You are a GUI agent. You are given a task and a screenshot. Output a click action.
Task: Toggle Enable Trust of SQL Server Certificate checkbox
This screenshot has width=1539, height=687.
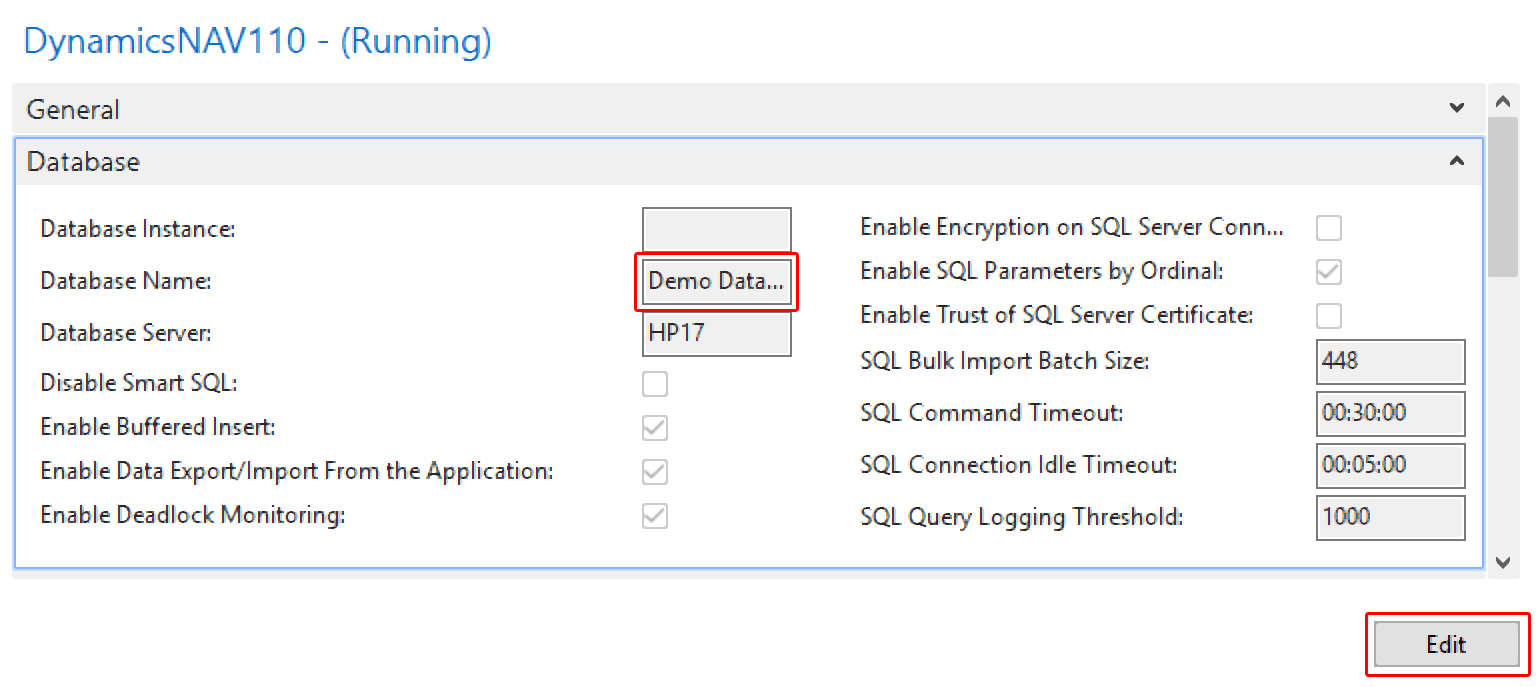coord(1329,316)
